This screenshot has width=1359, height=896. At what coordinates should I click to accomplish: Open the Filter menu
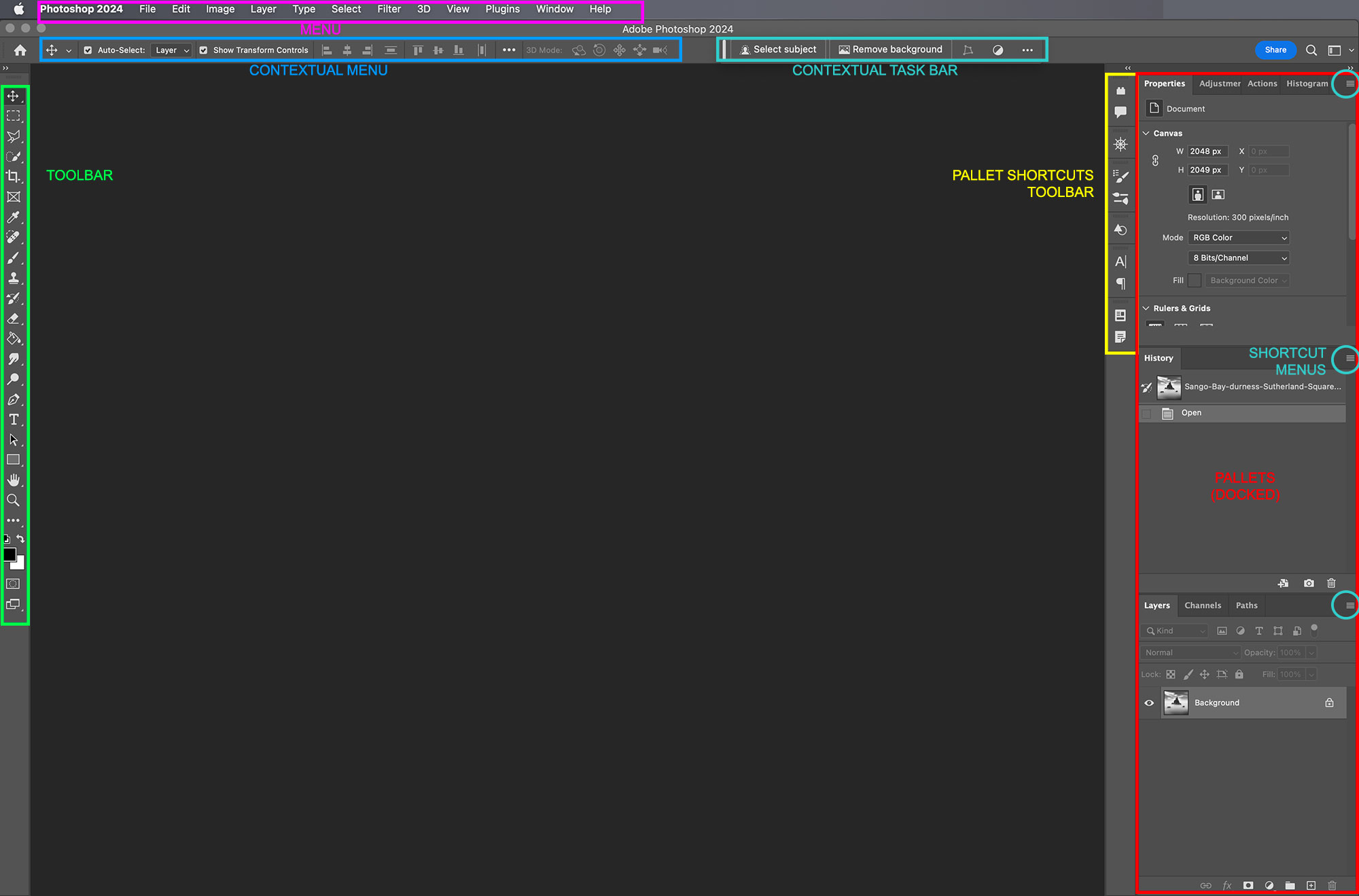click(389, 9)
